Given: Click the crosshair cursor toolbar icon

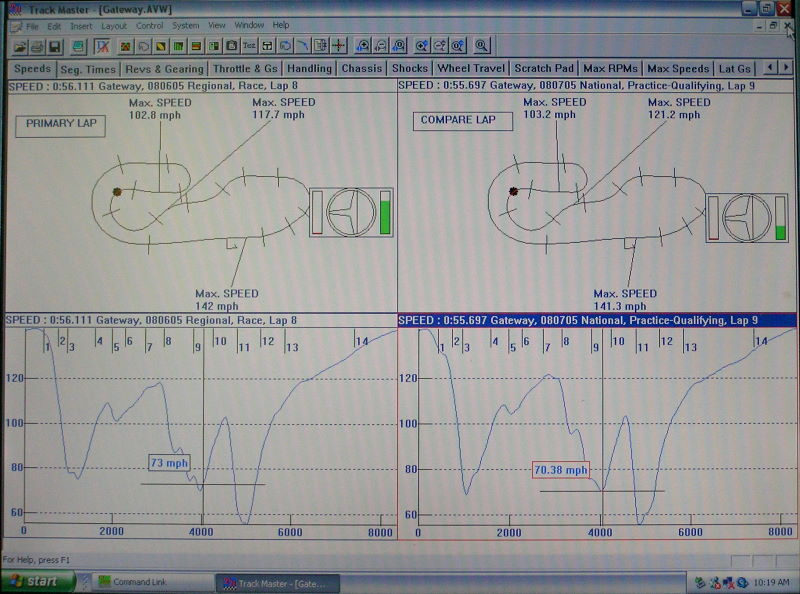Looking at the screenshot, I should pos(339,46).
